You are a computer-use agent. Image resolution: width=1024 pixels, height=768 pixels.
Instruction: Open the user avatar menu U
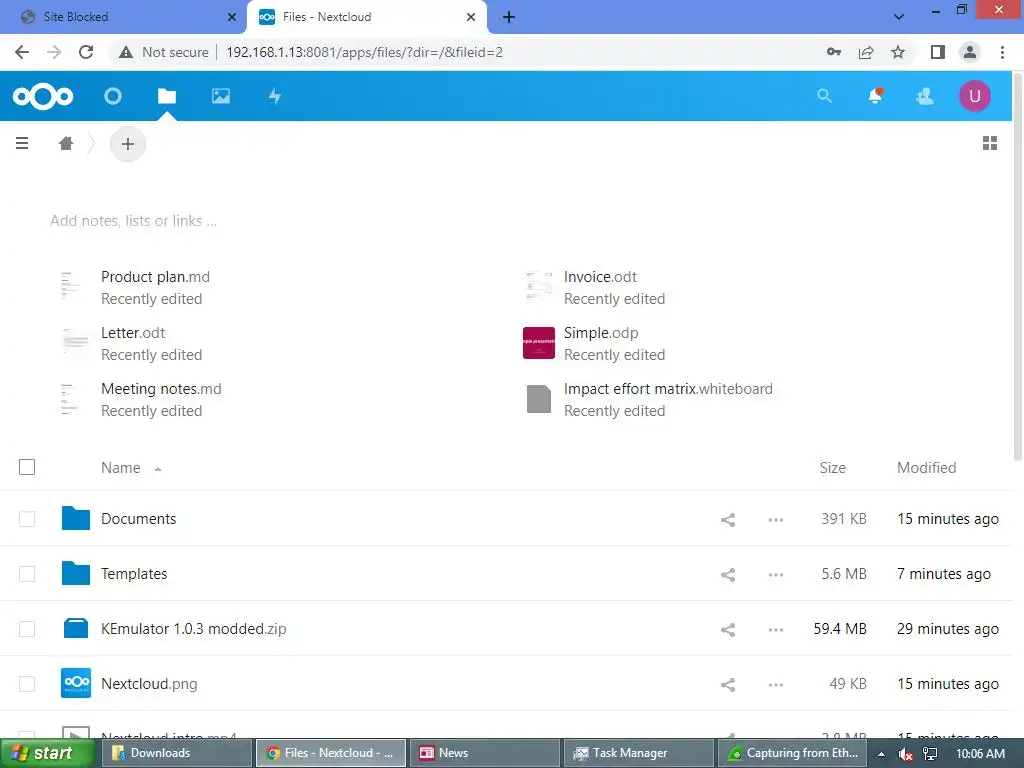click(975, 96)
